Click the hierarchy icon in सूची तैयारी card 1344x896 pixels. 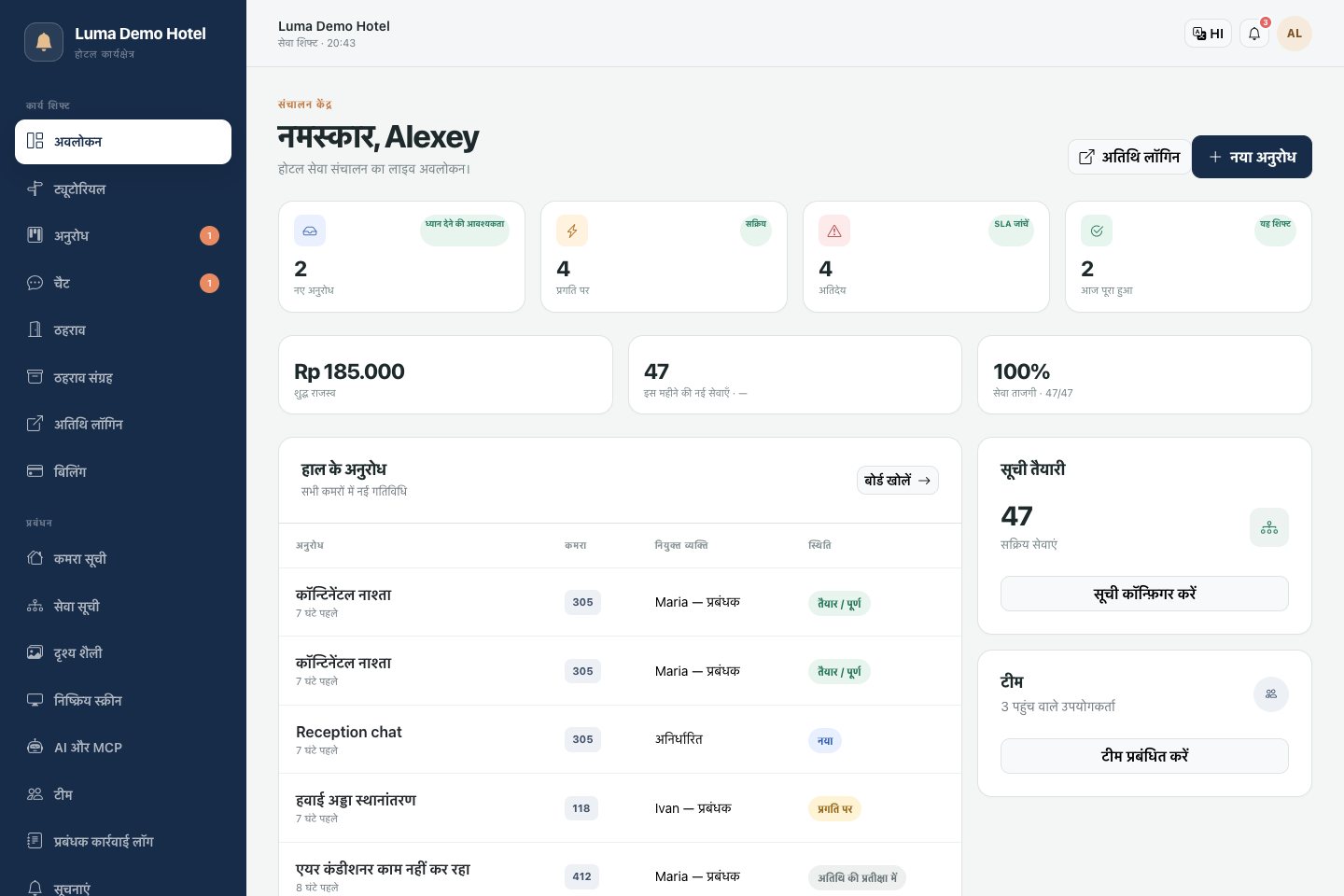click(x=1269, y=527)
